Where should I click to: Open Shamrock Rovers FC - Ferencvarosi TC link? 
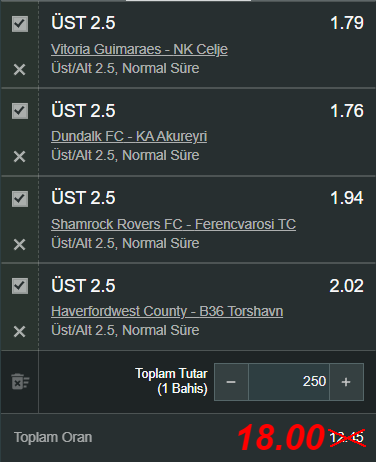click(x=173, y=224)
